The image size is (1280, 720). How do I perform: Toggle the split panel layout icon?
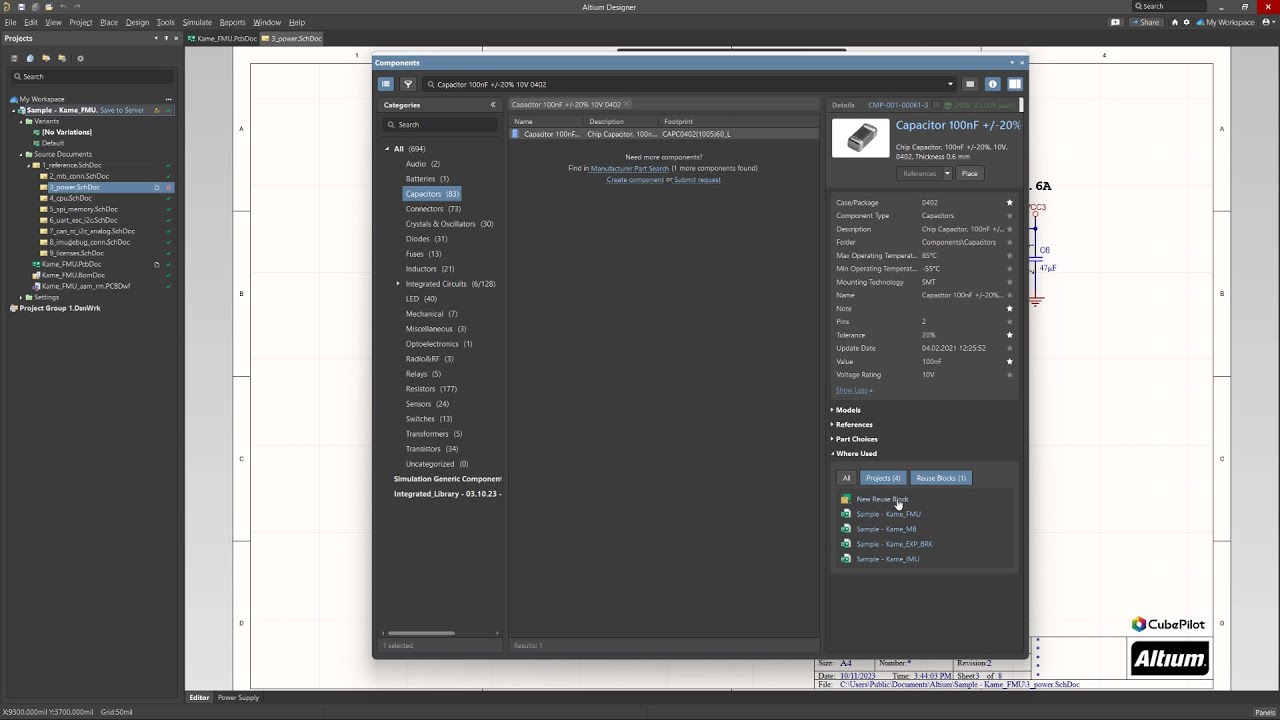pyautogui.click(x=1014, y=84)
